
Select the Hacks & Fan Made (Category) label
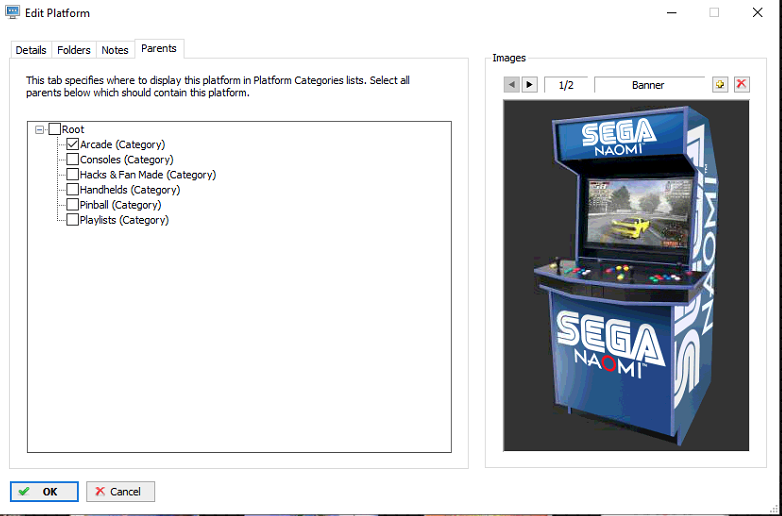(x=148, y=174)
